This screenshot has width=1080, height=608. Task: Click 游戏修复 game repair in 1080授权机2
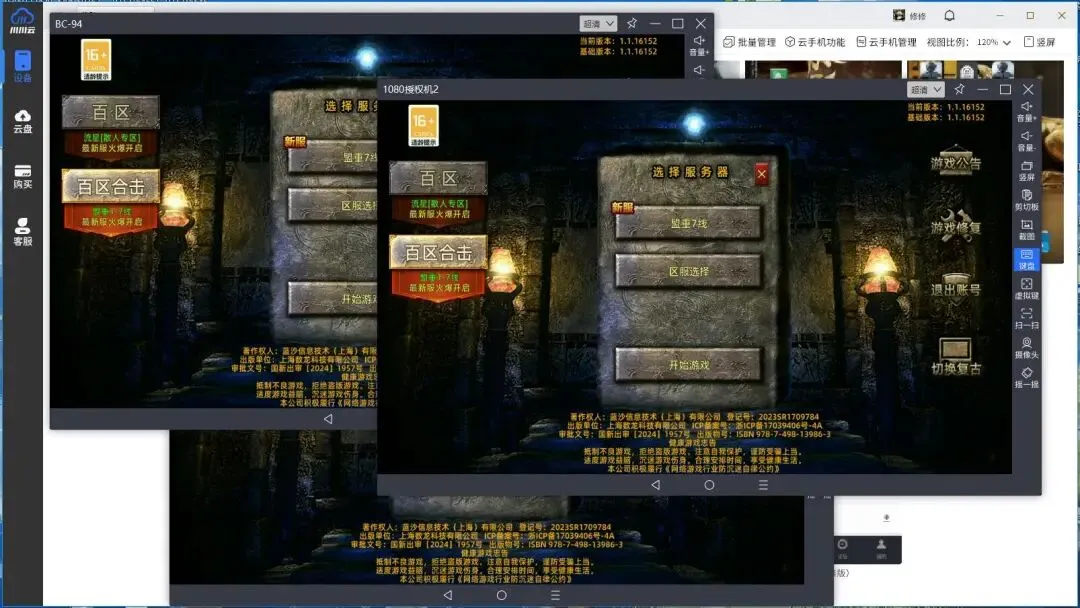tap(955, 226)
